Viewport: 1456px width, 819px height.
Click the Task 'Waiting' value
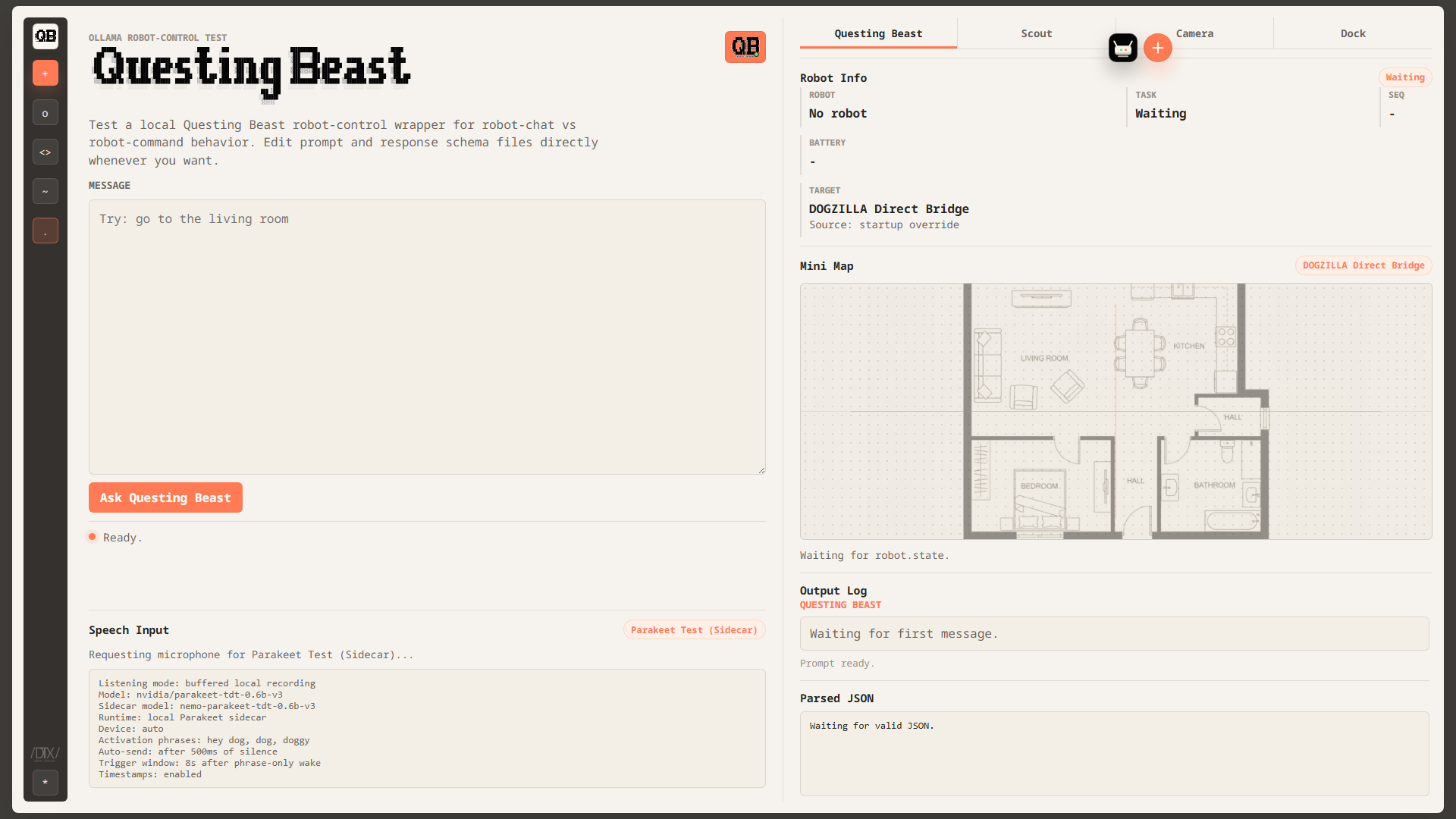tap(1161, 114)
